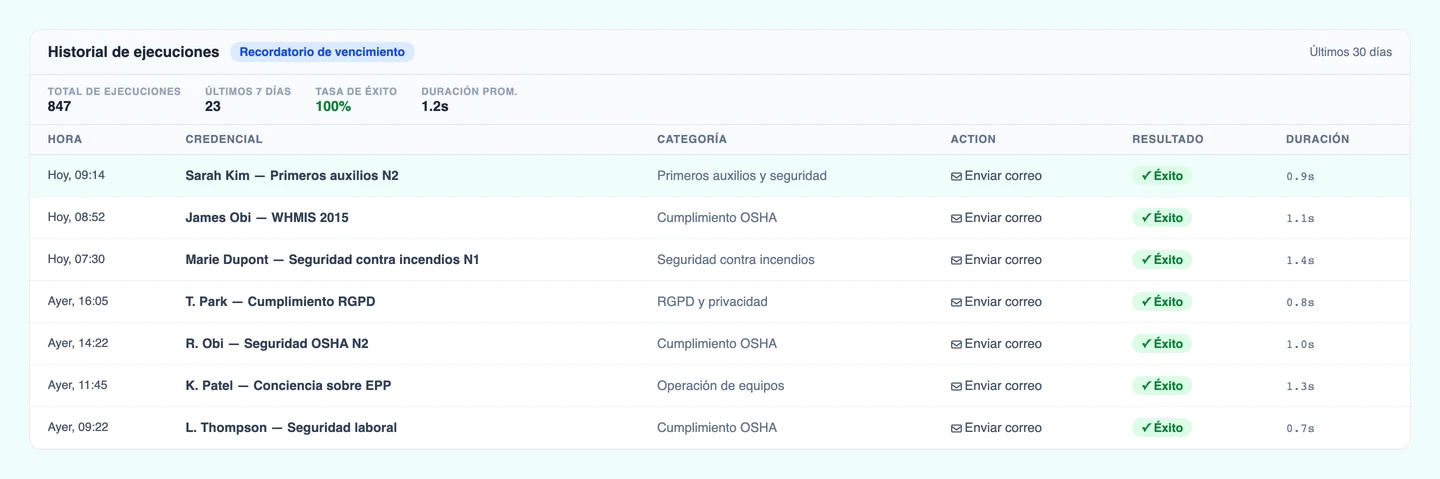Viewport: 1440px width, 479px height.
Task: Click the 1.4s duration value
Action: [x=1300, y=260]
